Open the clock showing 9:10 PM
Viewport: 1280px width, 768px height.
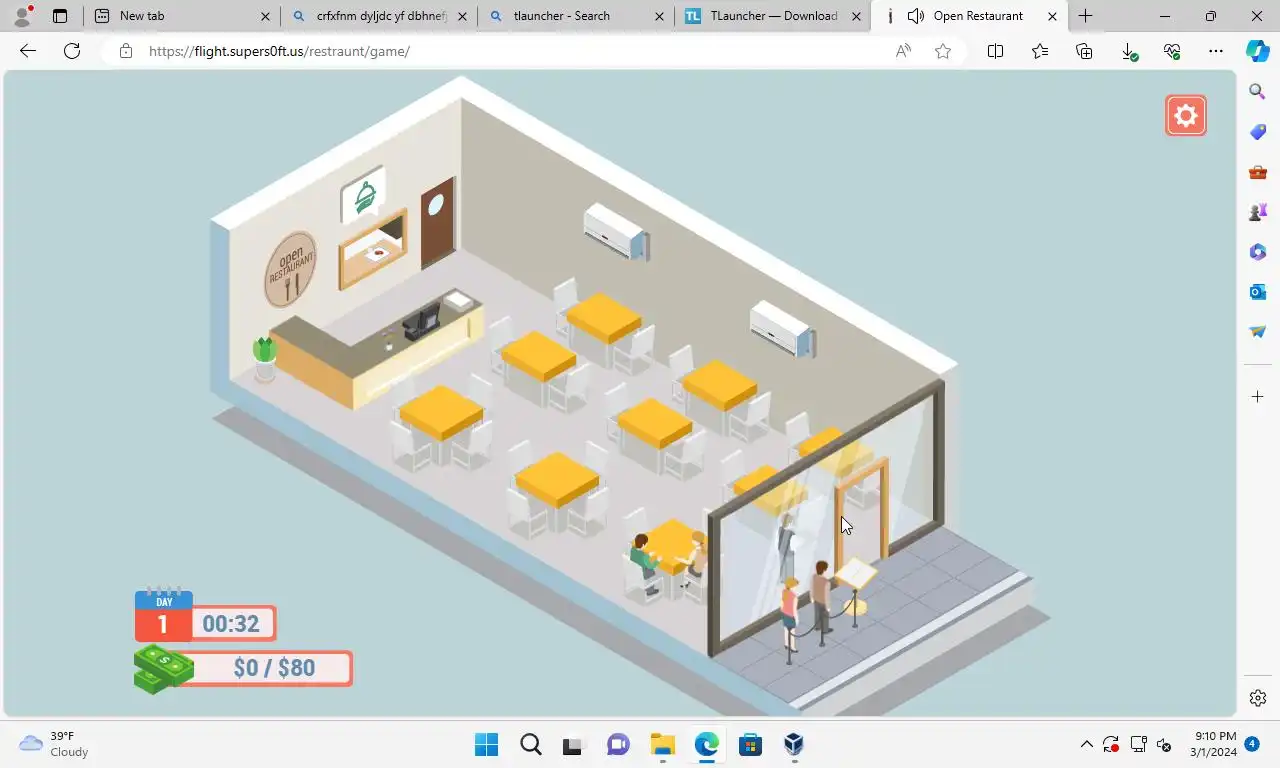(x=1215, y=744)
